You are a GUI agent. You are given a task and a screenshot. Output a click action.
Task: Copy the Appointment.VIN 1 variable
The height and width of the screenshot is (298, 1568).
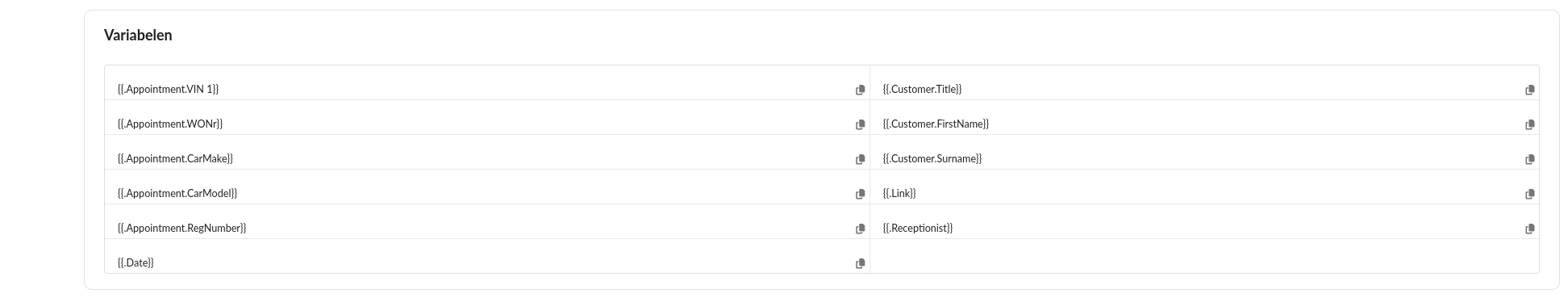point(860,90)
